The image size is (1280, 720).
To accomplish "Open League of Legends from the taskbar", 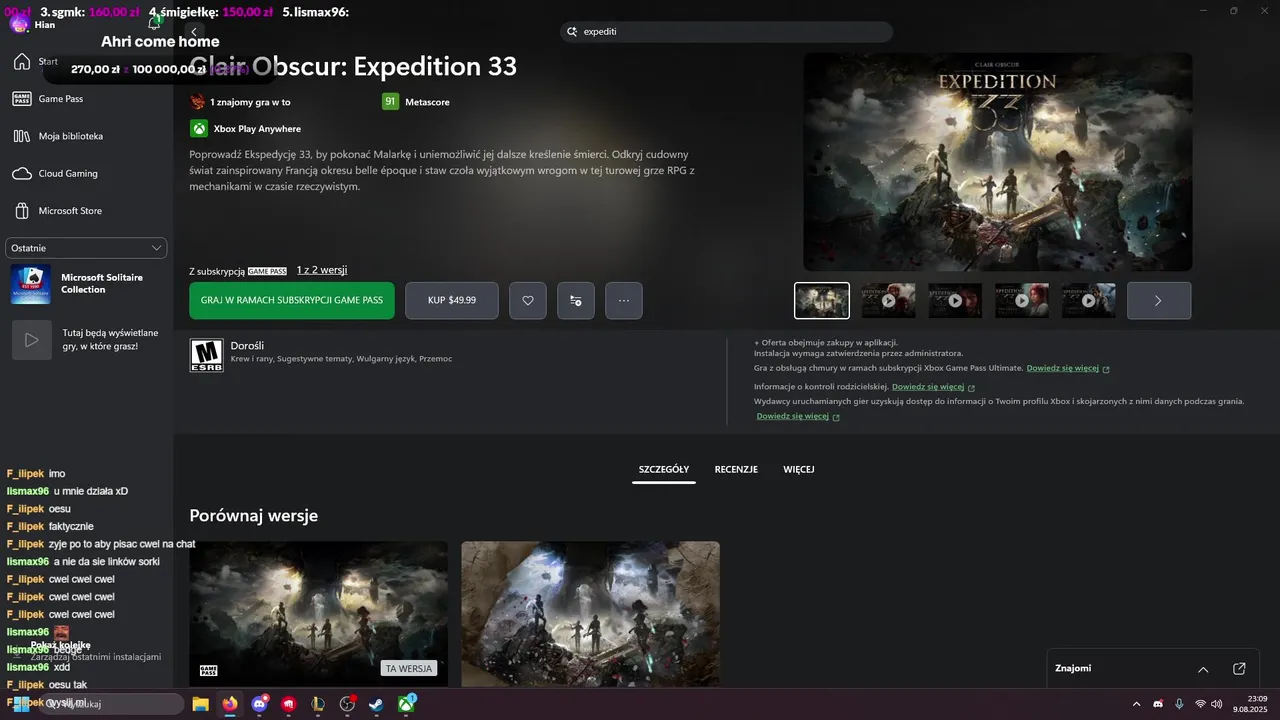I will pyautogui.click(x=318, y=704).
